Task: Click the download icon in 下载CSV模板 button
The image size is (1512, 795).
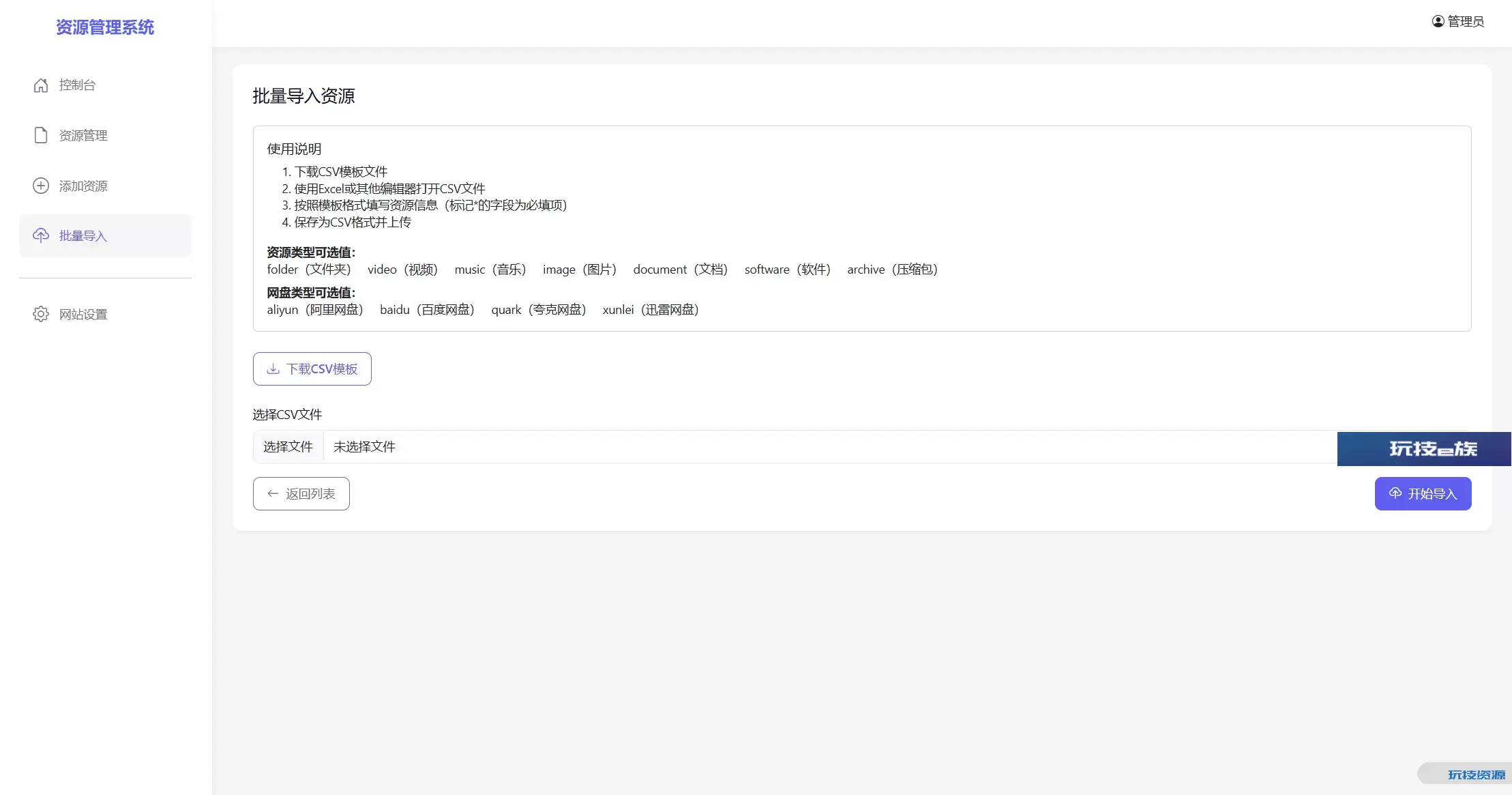Action: tap(273, 368)
